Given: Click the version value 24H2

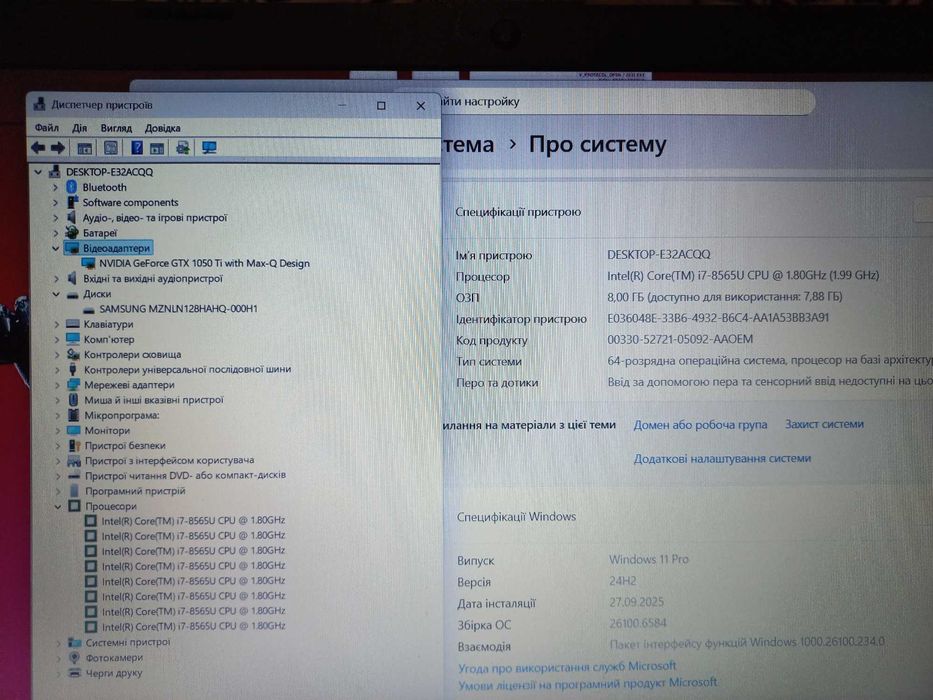Looking at the screenshot, I should tap(622, 581).
